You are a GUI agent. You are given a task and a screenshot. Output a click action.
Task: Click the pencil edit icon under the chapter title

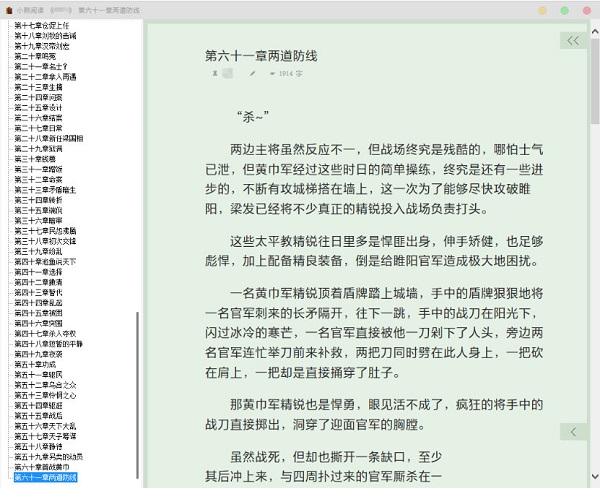[x=252, y=73]
